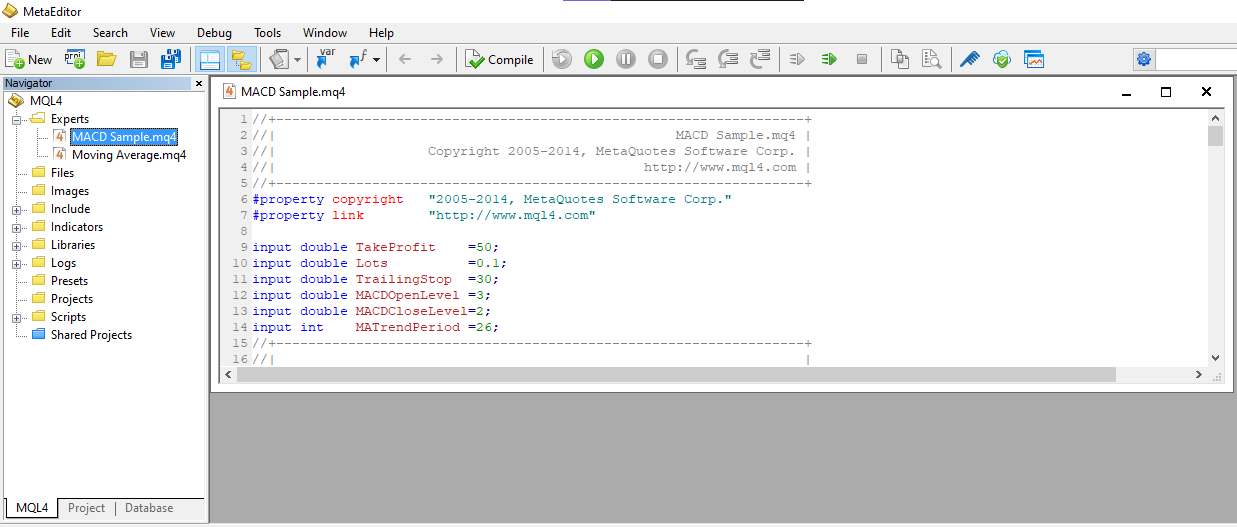Select the Shared Projects folder
Image resolution: width=1237 pixels, height=527 pixels.
91,335
